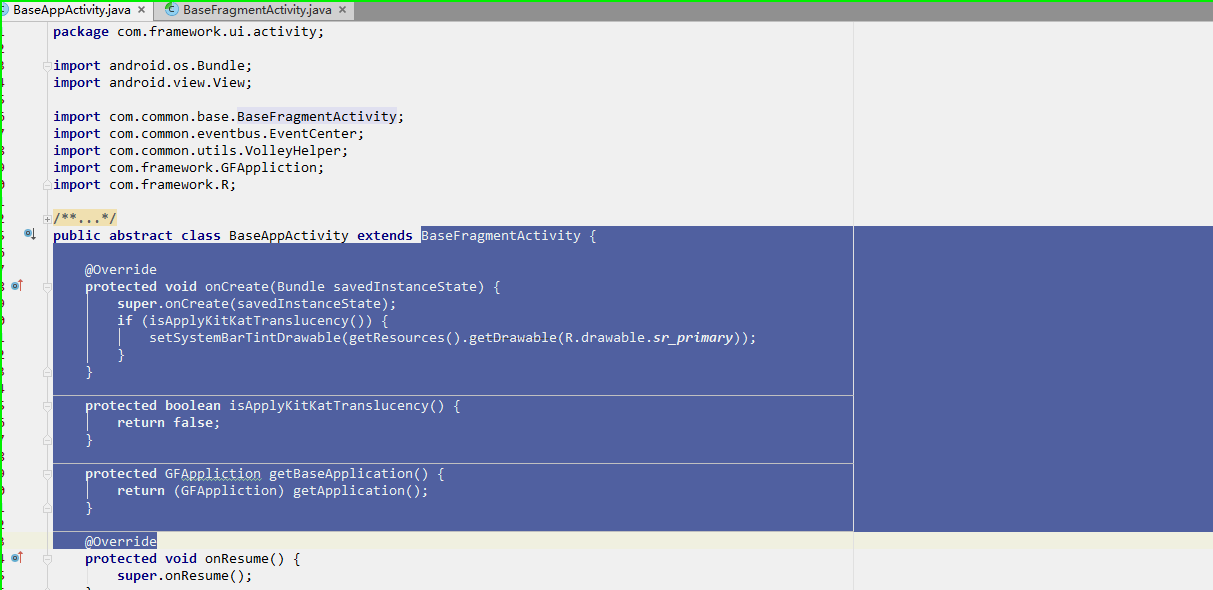The height and width of the screenshot is (590, 1213).
Task: Collapse the getBaseApplication method
Action: coord(47,474)
